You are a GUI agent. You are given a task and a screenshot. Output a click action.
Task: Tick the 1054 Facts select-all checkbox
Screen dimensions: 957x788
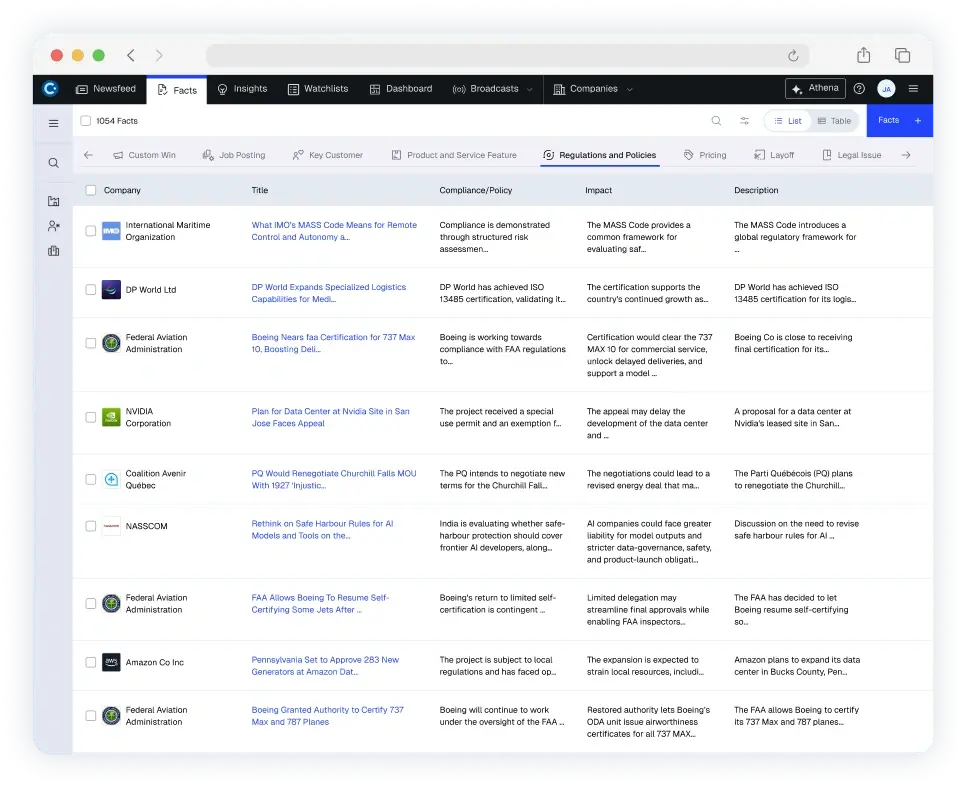coord(85,121)
